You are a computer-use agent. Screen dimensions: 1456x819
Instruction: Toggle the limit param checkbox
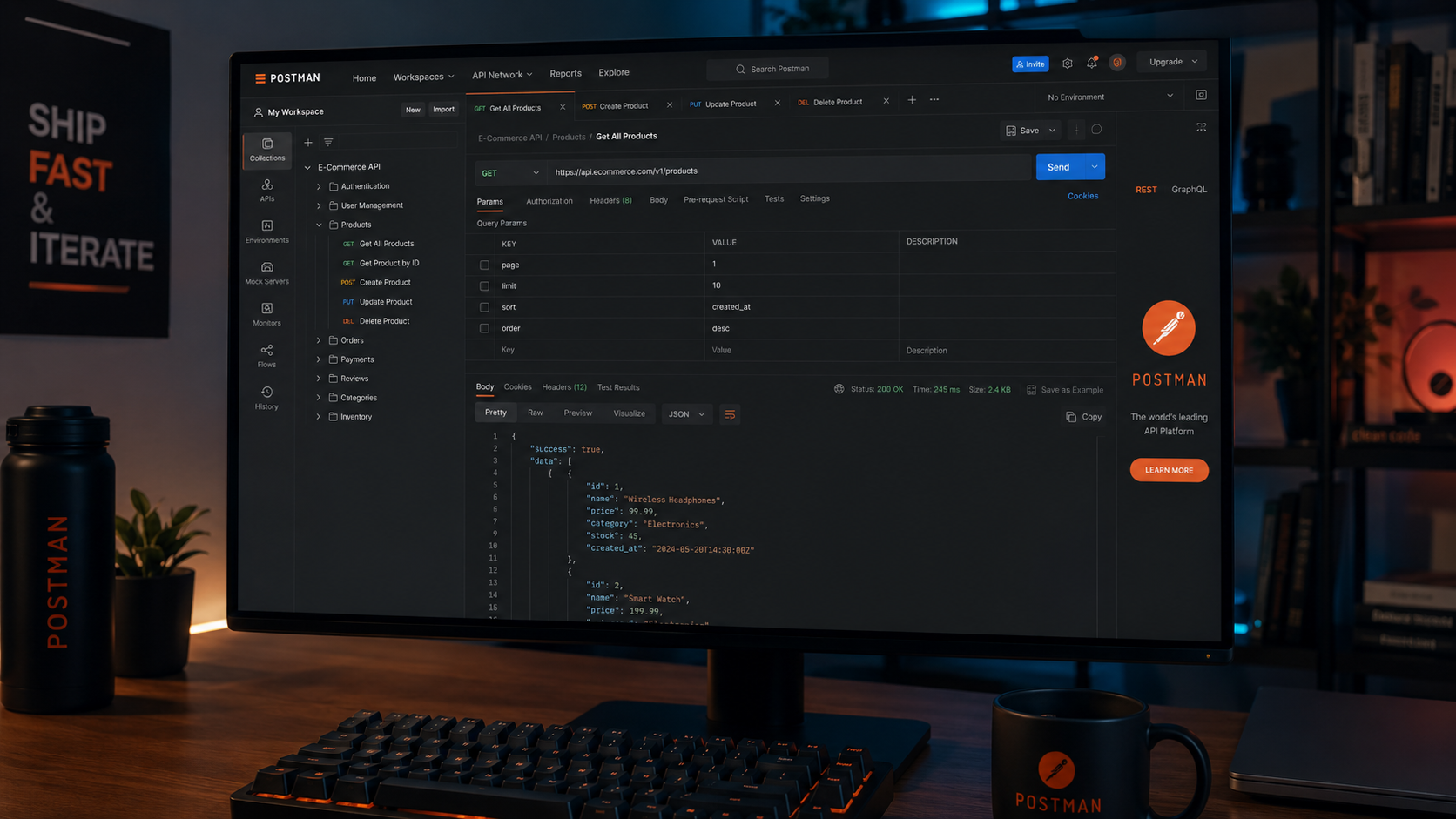[x=484, y=285]
